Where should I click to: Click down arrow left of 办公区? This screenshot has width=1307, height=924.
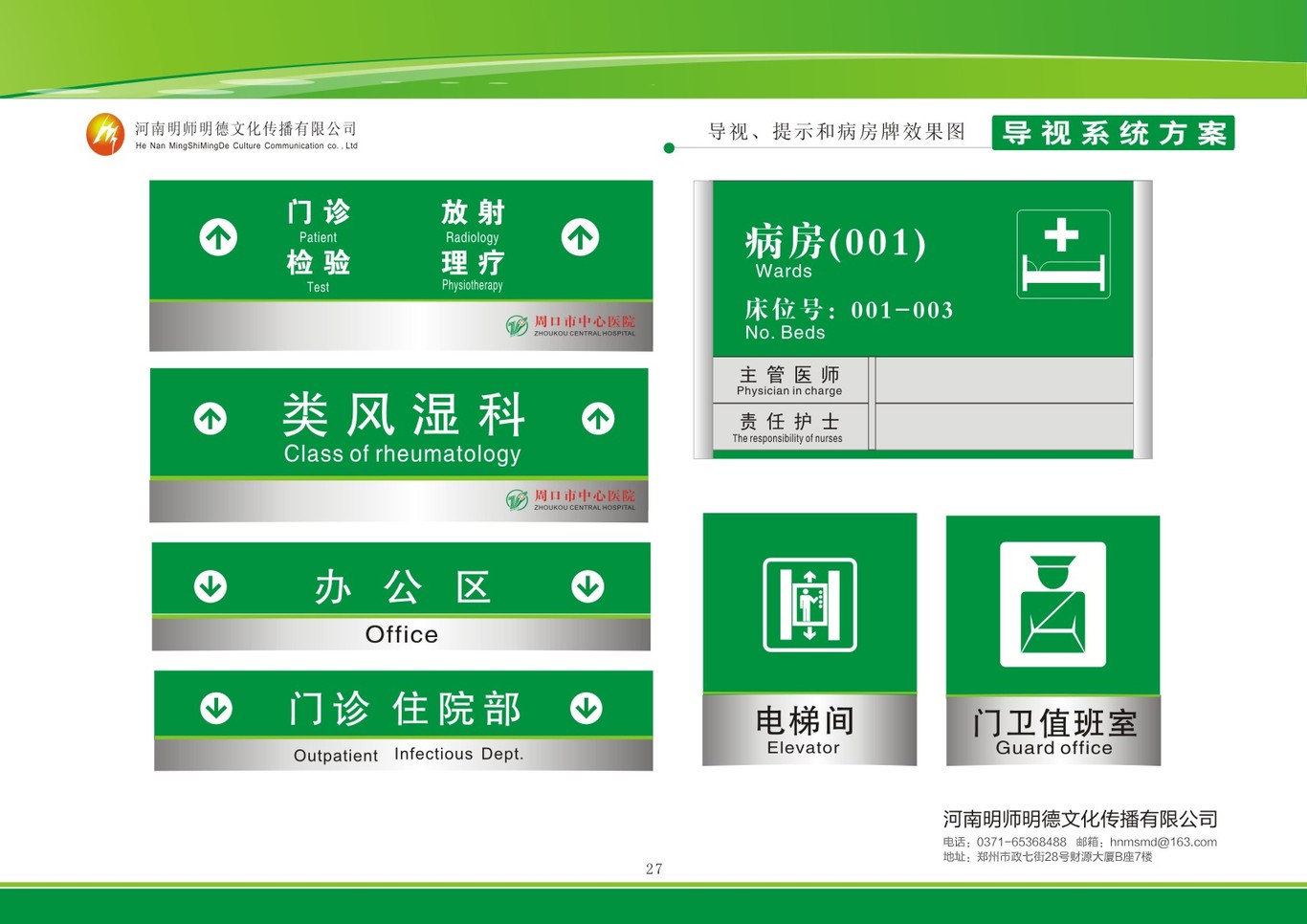pyautogui.click(x=210, y=586)
